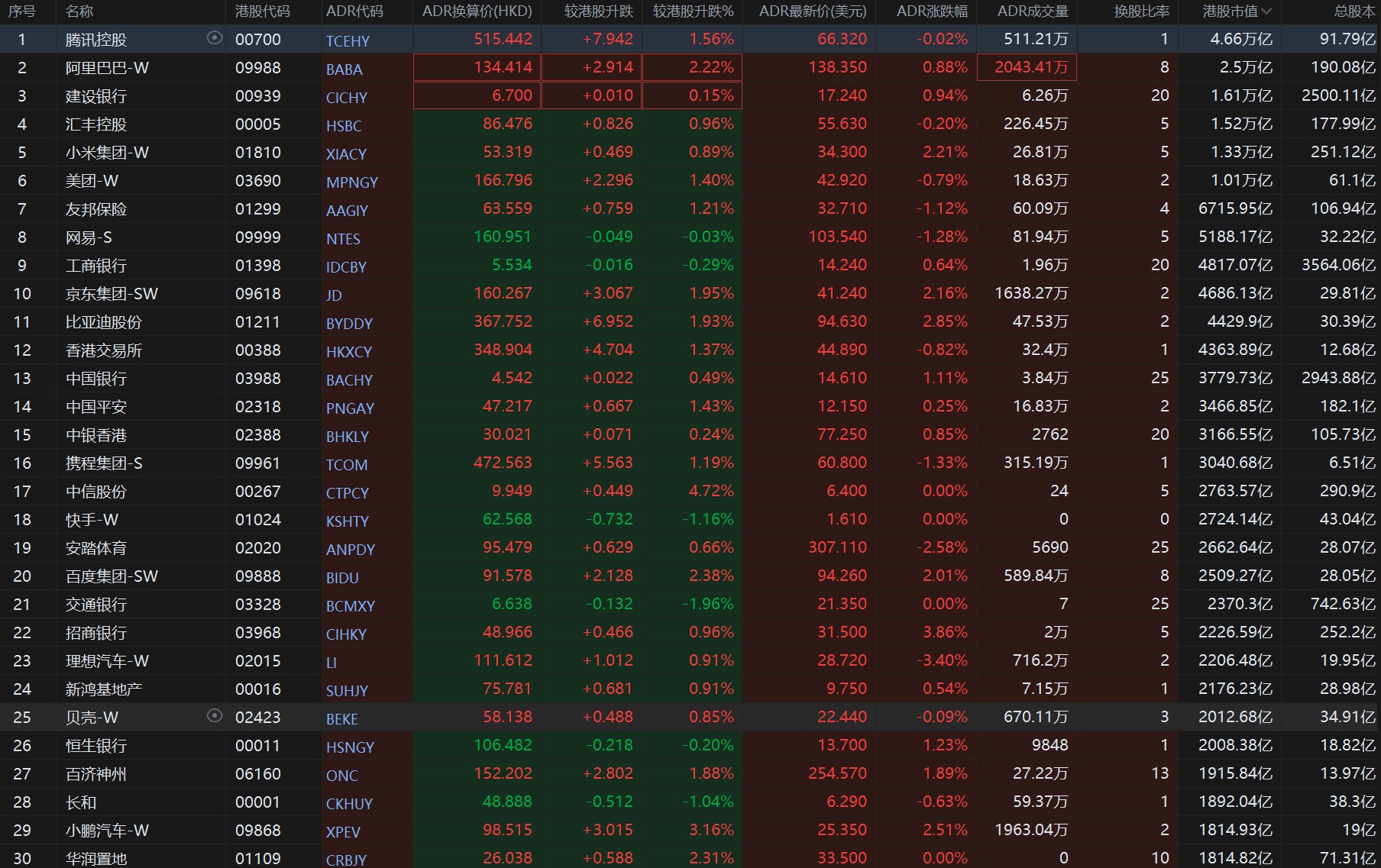Select the 携程集团-S stock name
The height and width of the screenshot is (868, 1381).
104,463
